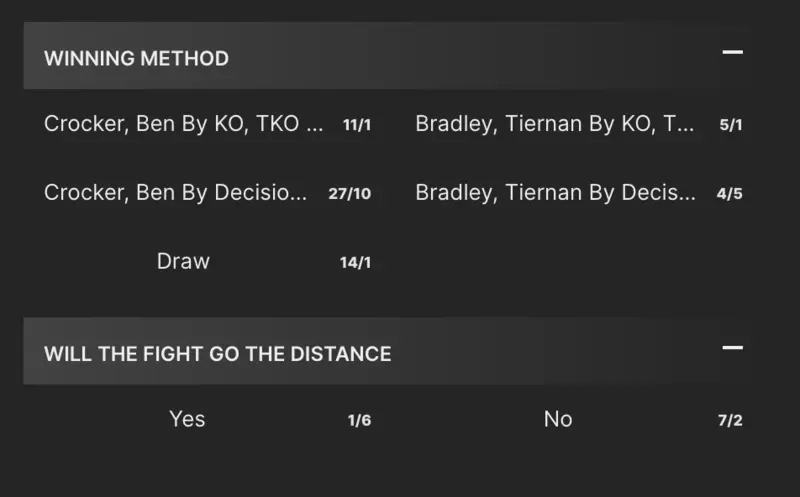Select the Draw outcome label
The height and width of the screenshot is (497, 800).
[x=183, y=261]
